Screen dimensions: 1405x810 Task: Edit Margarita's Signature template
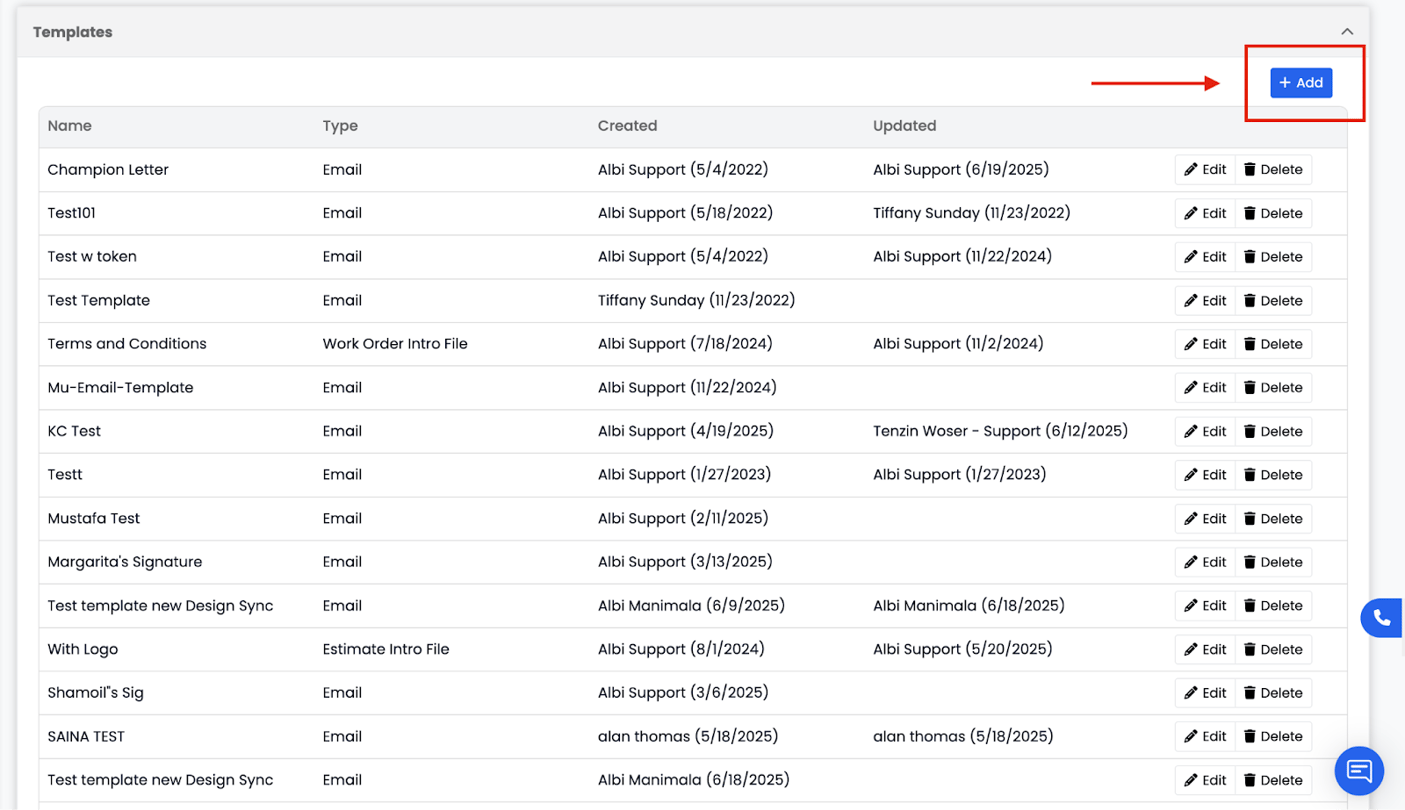coord(1205,562)
